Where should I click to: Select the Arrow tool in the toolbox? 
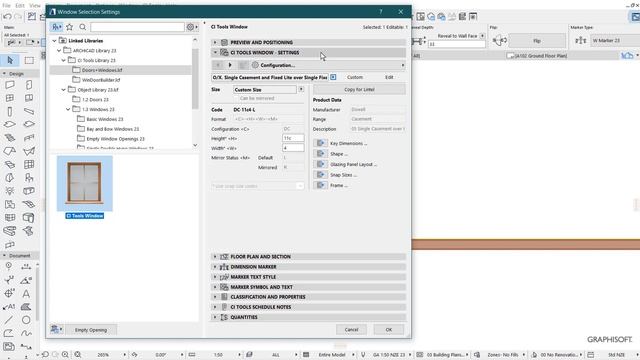[10, 60]
